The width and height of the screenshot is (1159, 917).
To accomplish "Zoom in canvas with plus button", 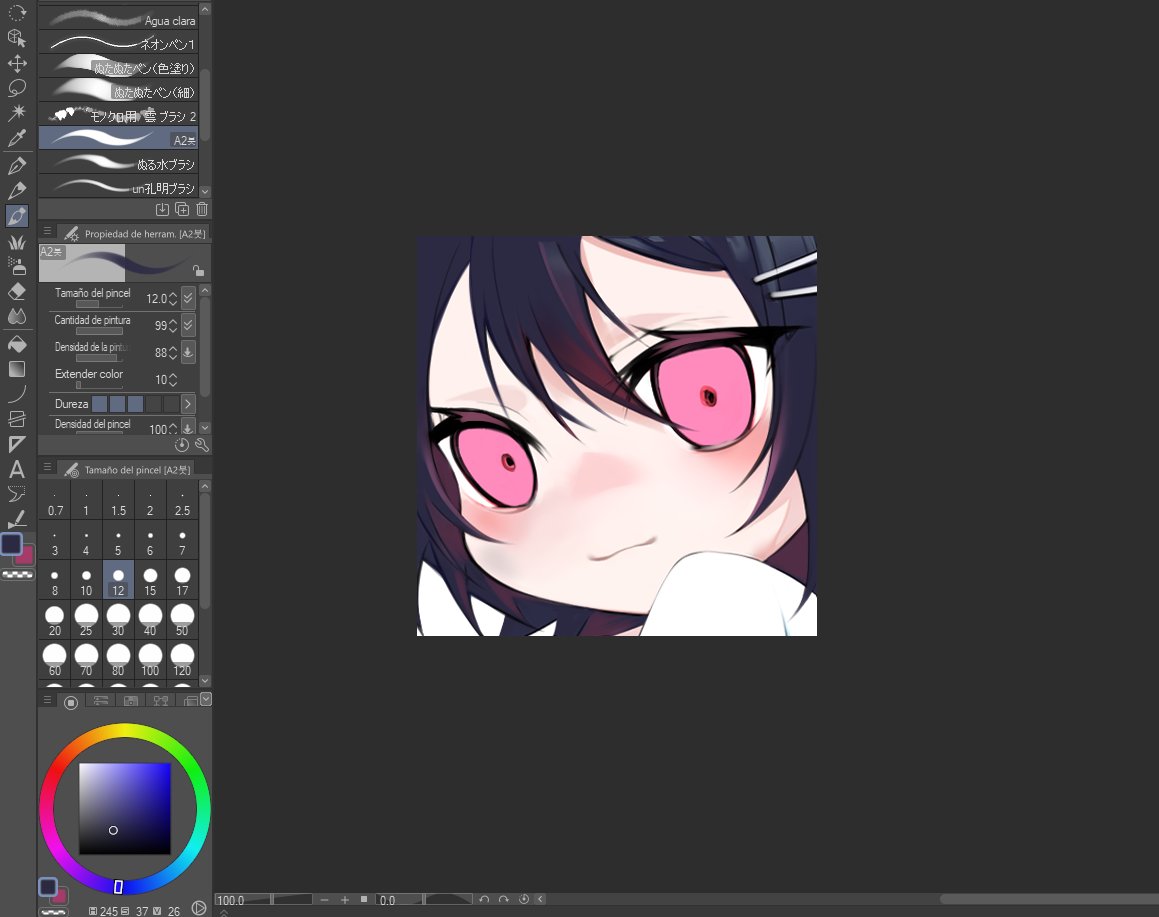I will pos(344,899).
